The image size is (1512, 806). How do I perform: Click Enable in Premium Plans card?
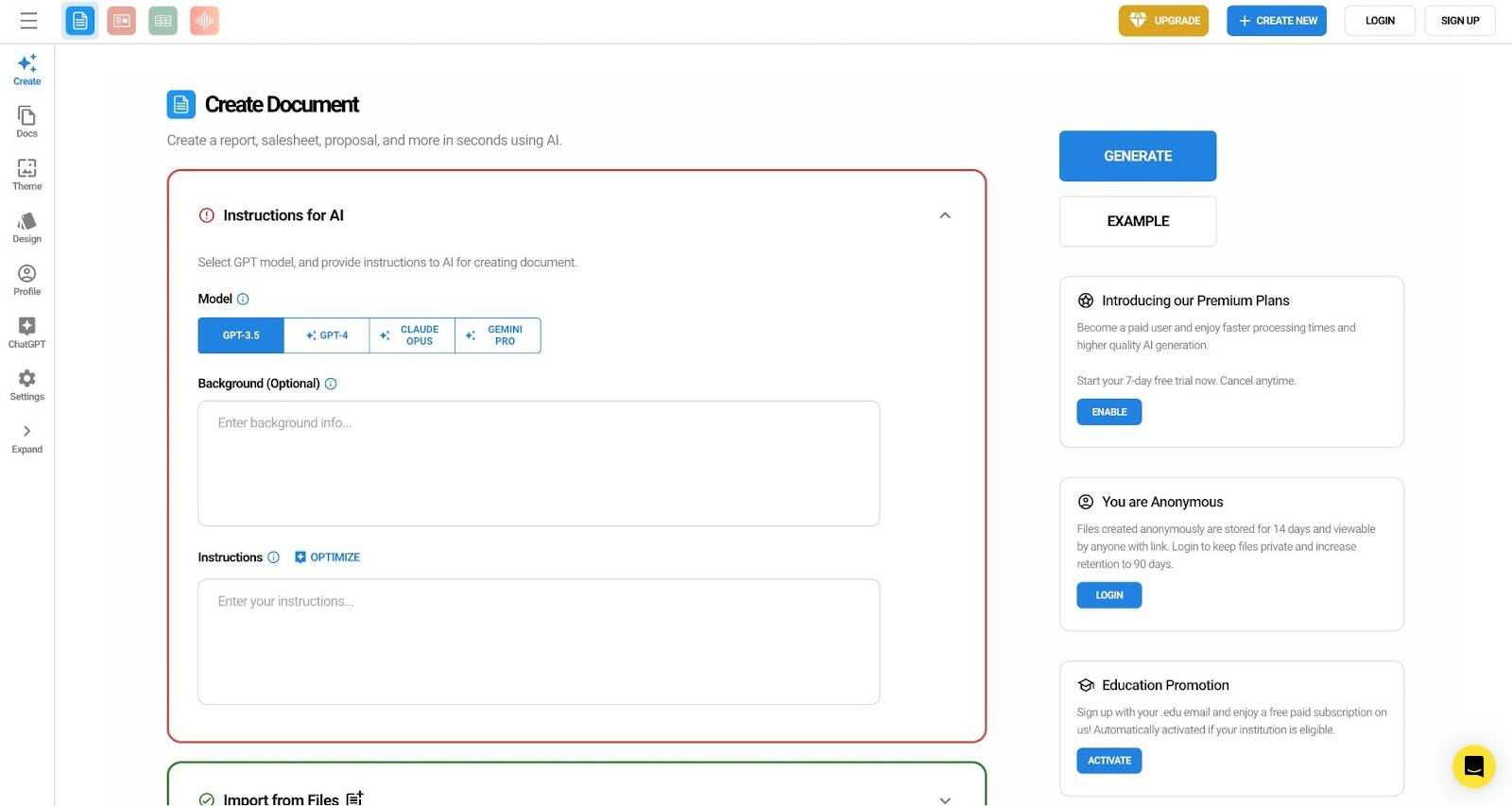point(1109,412)
